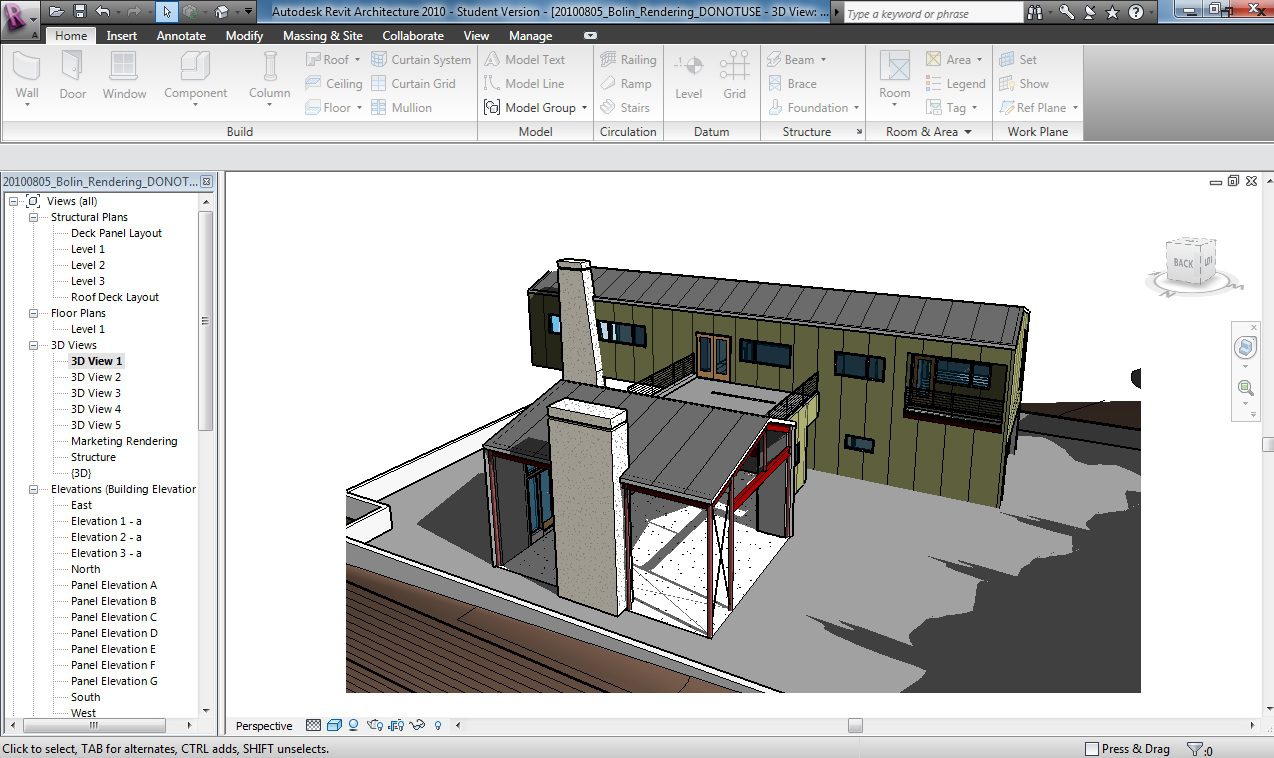Choose the Mullion tool
Viewport: 1274px width, 758px height.
402,108
